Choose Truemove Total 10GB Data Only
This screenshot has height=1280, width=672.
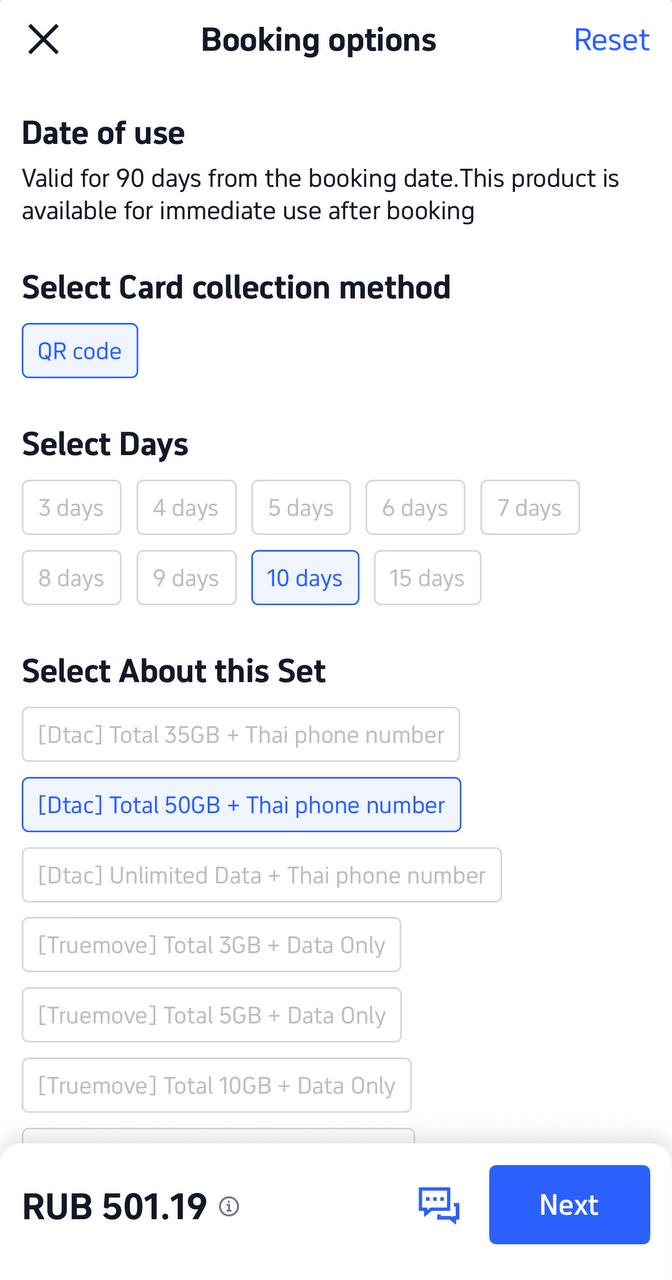[x=216, y=1085]
